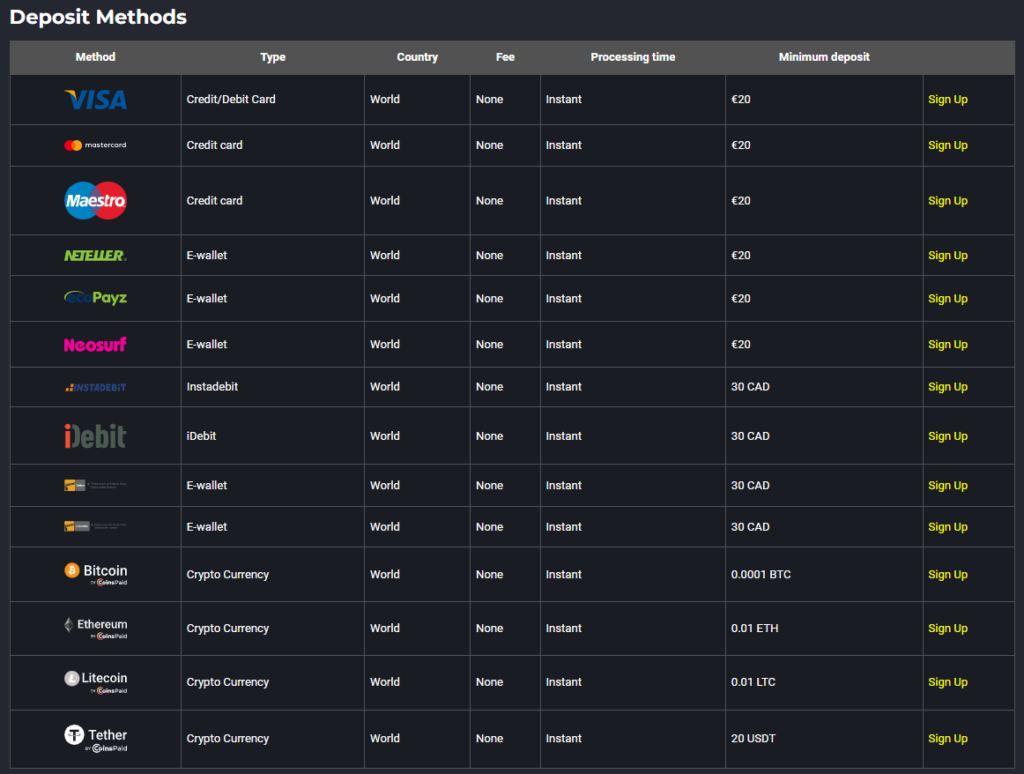The width and height of the screenshot is (1024, 774).
Task: Click World country in the VISA row
Action: coord(385,99)
